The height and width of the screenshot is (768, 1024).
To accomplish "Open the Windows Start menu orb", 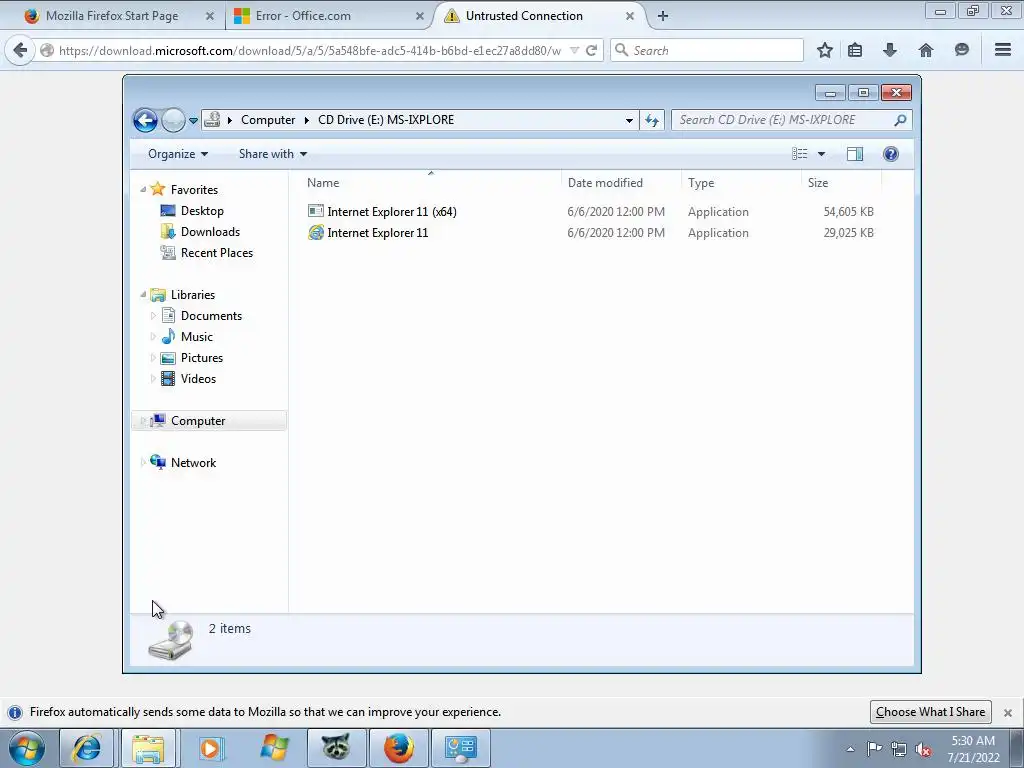I will pyautogui.click(x=27, y=748).
